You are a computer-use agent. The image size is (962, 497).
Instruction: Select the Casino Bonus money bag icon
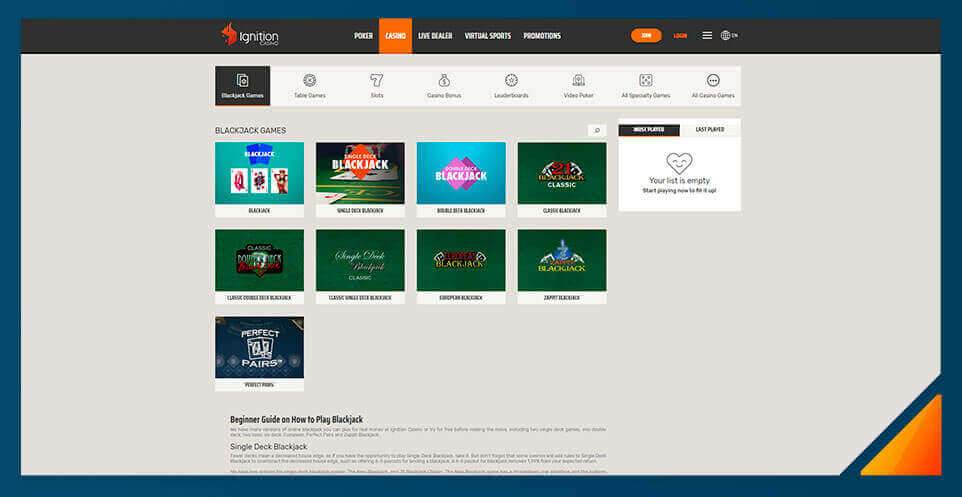(x=444, y=80)
